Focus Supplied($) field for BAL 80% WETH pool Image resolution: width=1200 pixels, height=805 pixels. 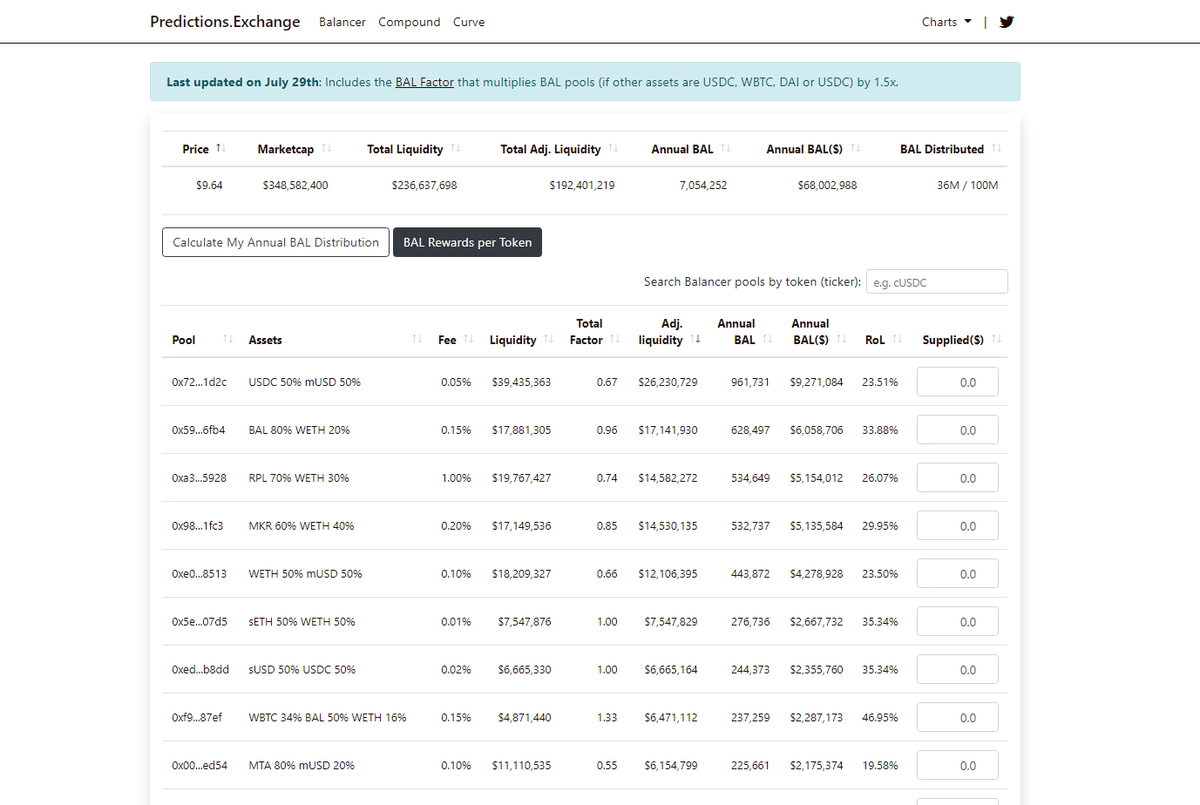958,430
